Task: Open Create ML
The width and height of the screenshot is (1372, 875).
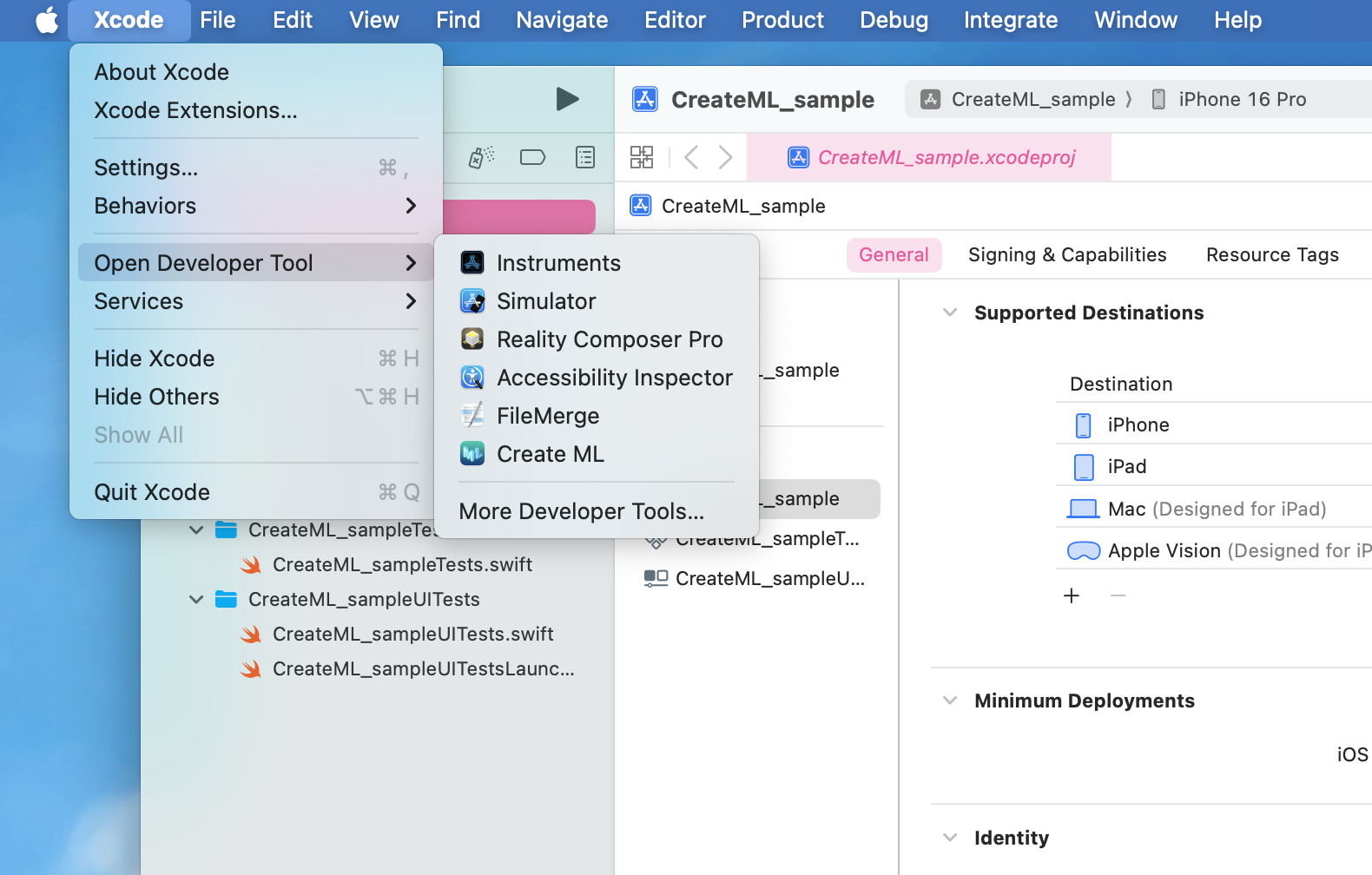Action: tap(597, 454)
